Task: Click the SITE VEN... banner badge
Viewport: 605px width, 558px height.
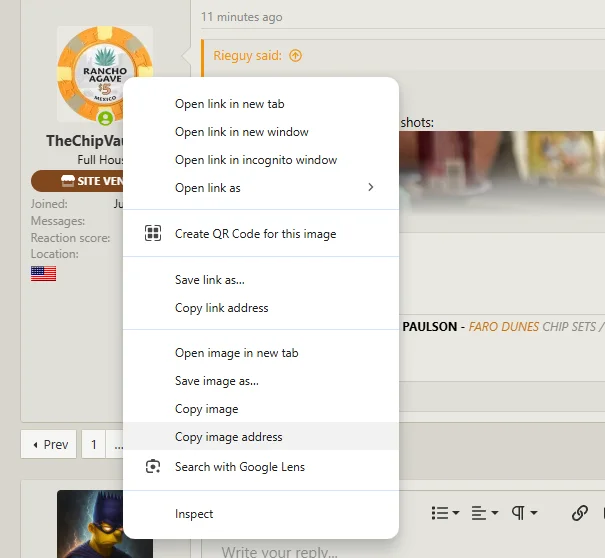Action: pyautogui.click(x=77, y=181)
